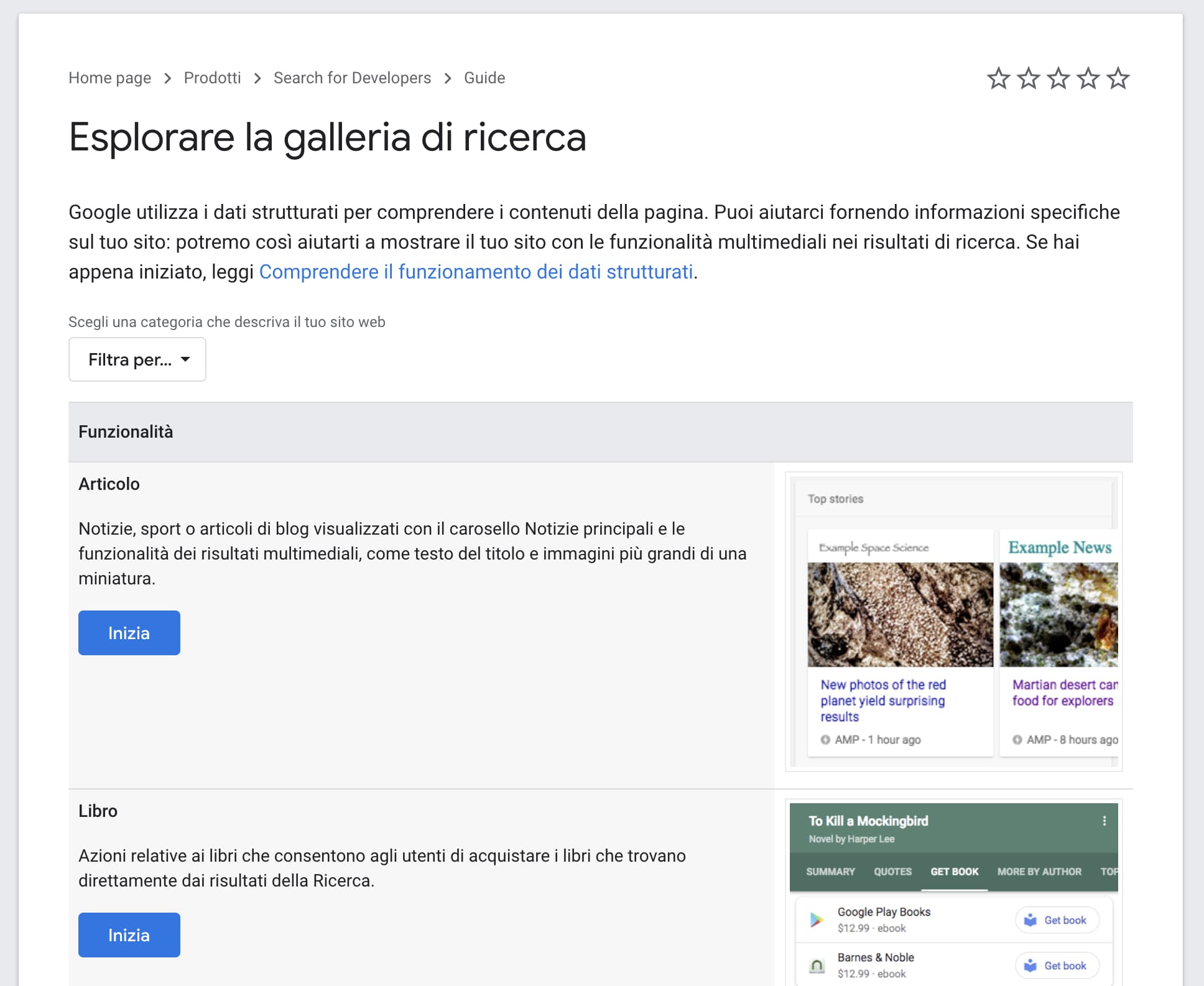Open the Example Space Science story thumbnail
The image size is (1204, 986).
point(901,614)
